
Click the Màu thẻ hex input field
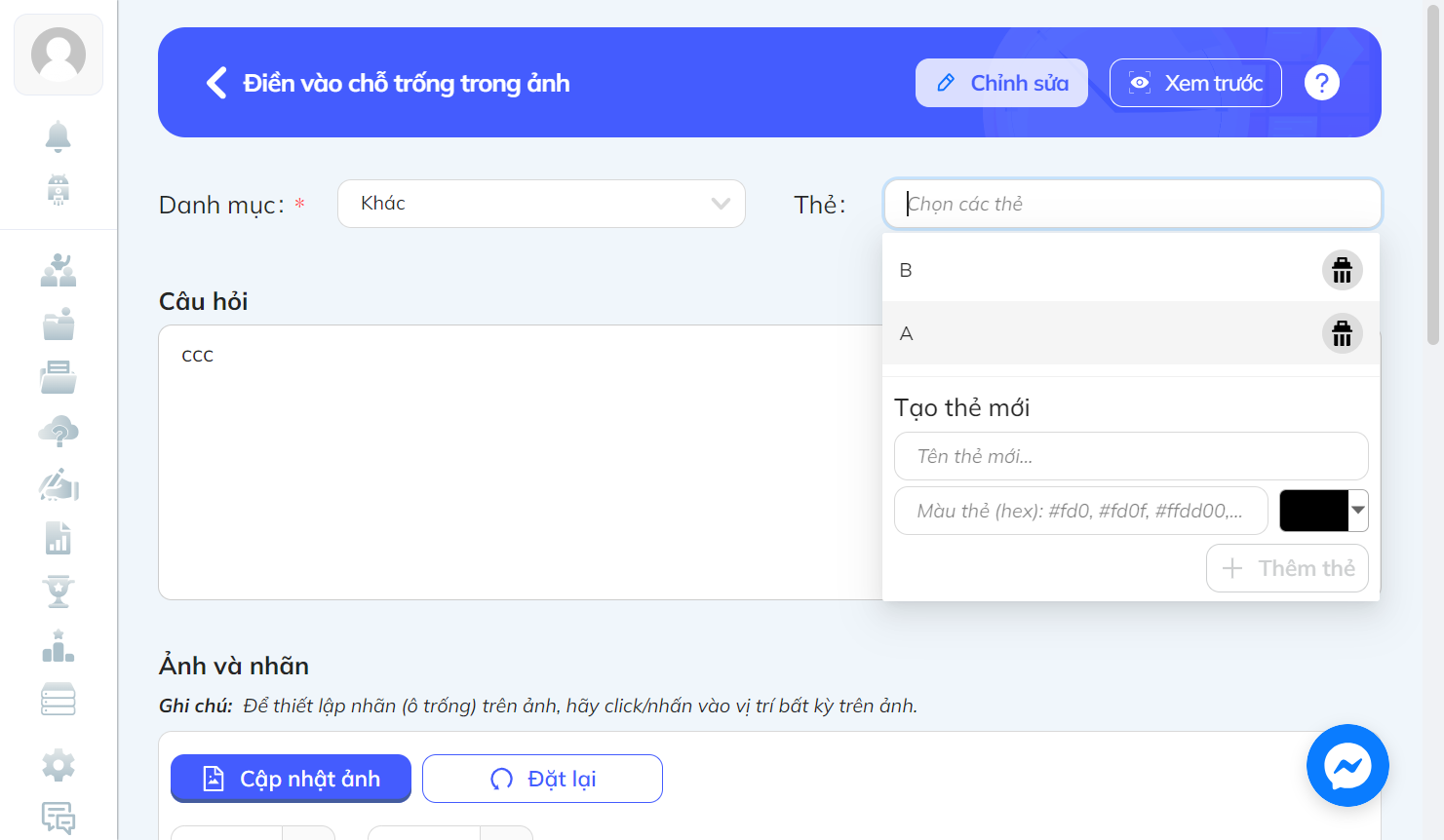(x=1080, y=511)
